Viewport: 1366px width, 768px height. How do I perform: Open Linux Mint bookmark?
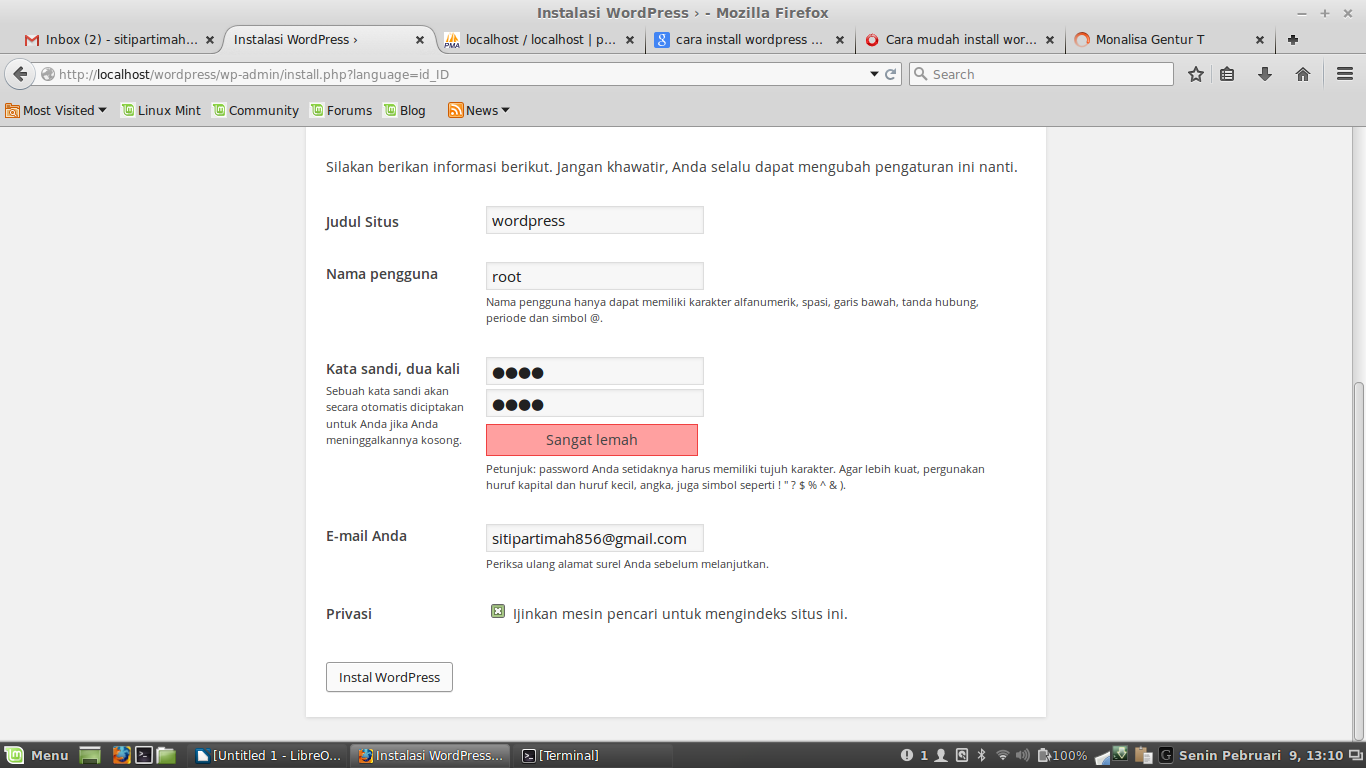(x=161, y=110)
